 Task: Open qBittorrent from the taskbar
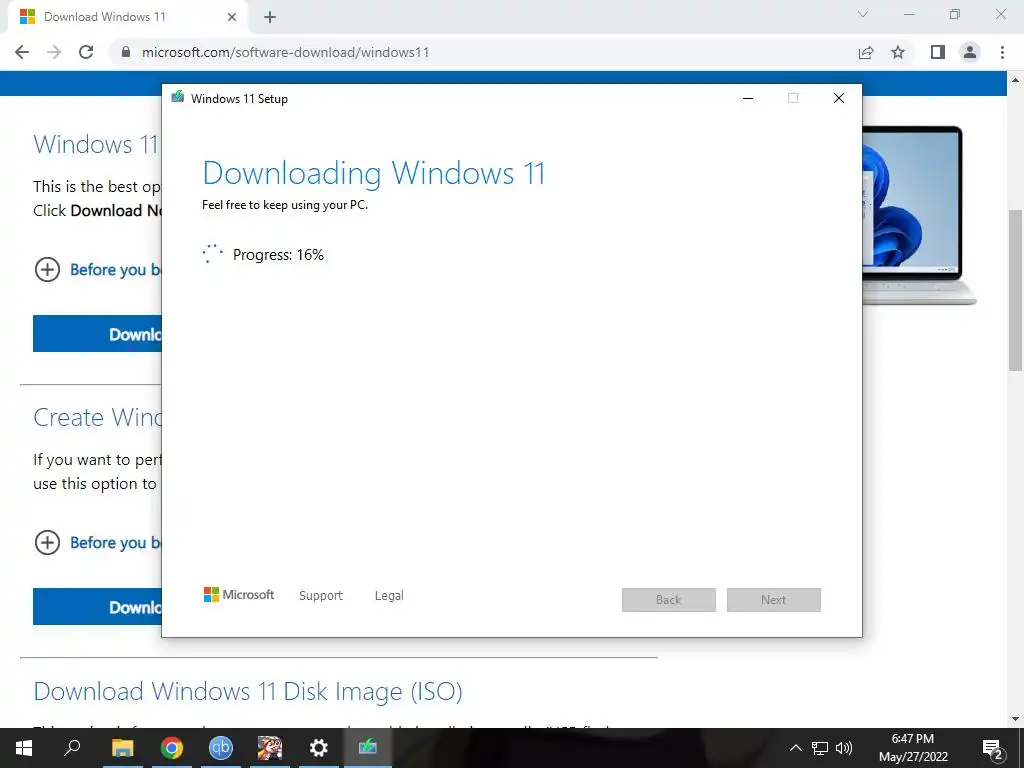coord(221,748)
